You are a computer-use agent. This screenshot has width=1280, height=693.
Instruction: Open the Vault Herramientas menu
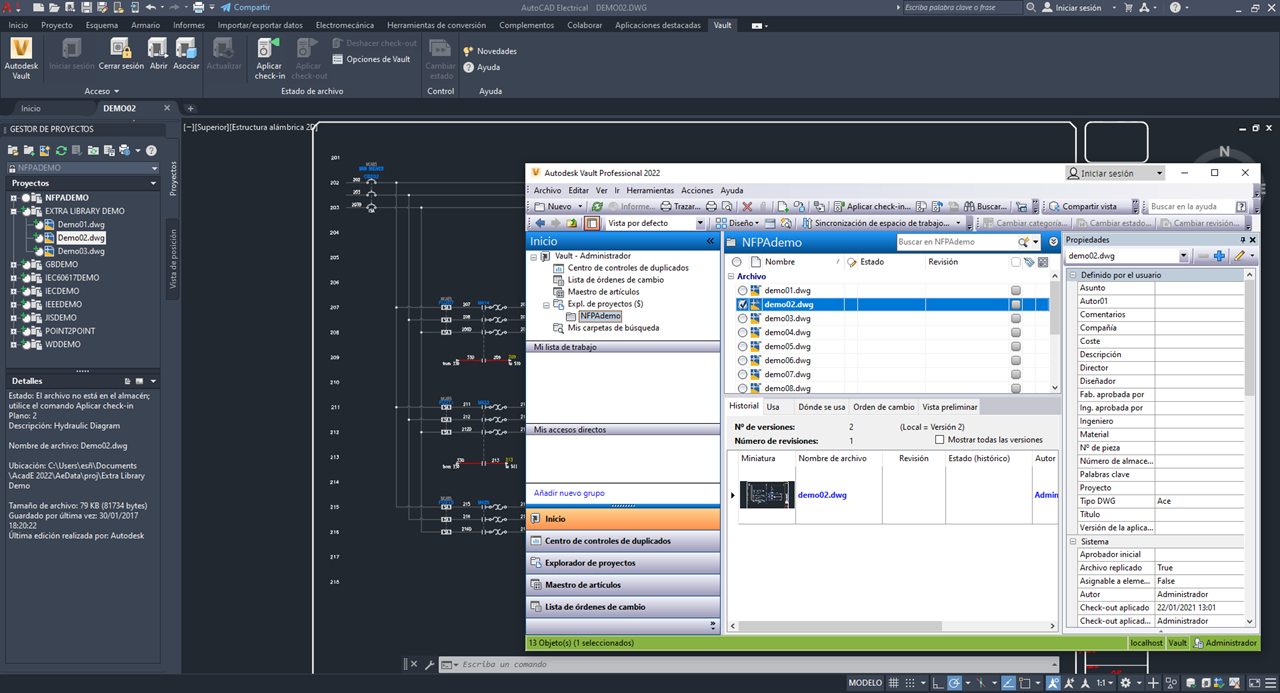coord(650,190)
